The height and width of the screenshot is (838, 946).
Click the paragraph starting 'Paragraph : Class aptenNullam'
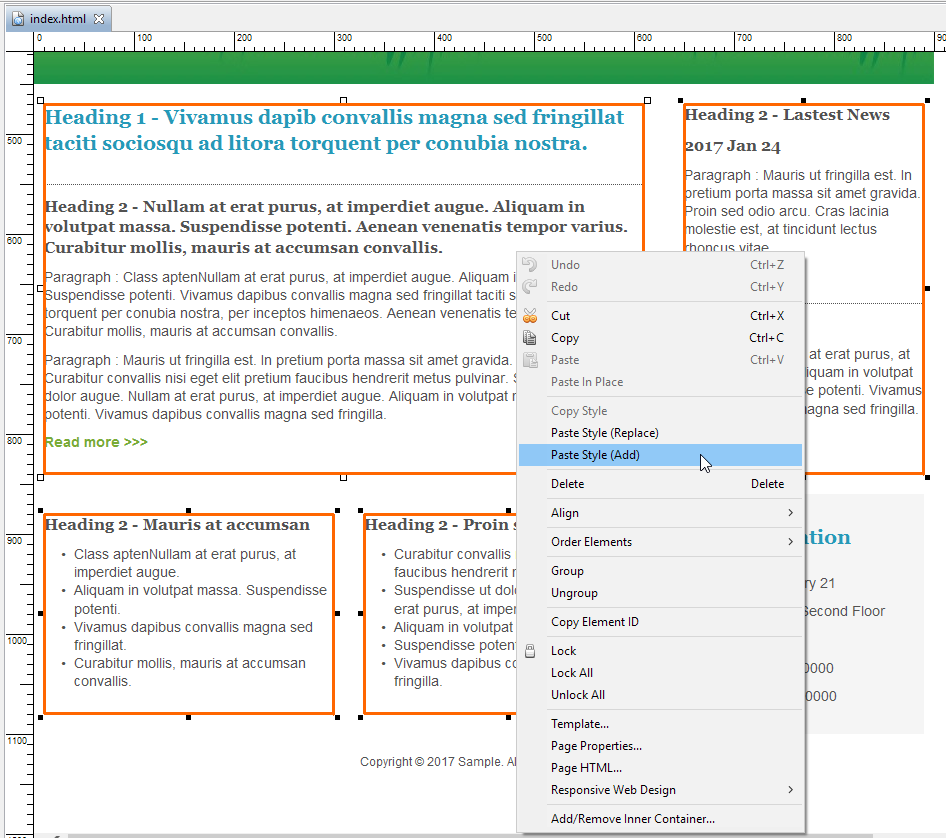(281, 304)
